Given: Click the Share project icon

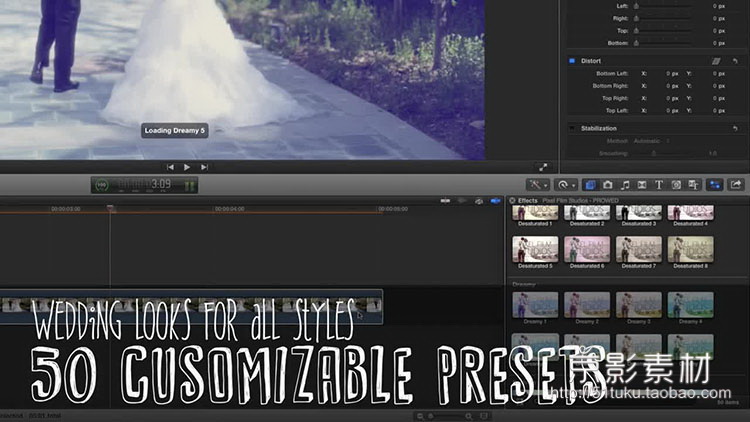Looking at the screenshot, I should point(736,185).
